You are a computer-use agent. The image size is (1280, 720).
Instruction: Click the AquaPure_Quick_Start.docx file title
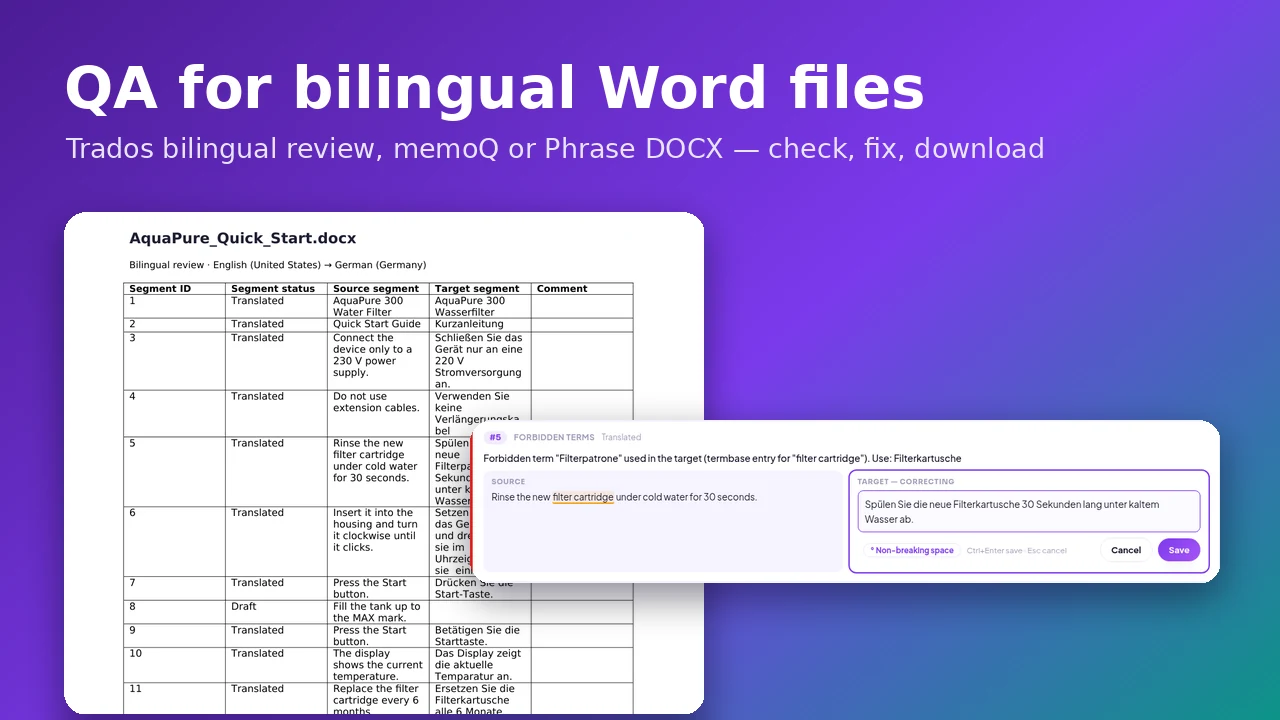point(243,238)
